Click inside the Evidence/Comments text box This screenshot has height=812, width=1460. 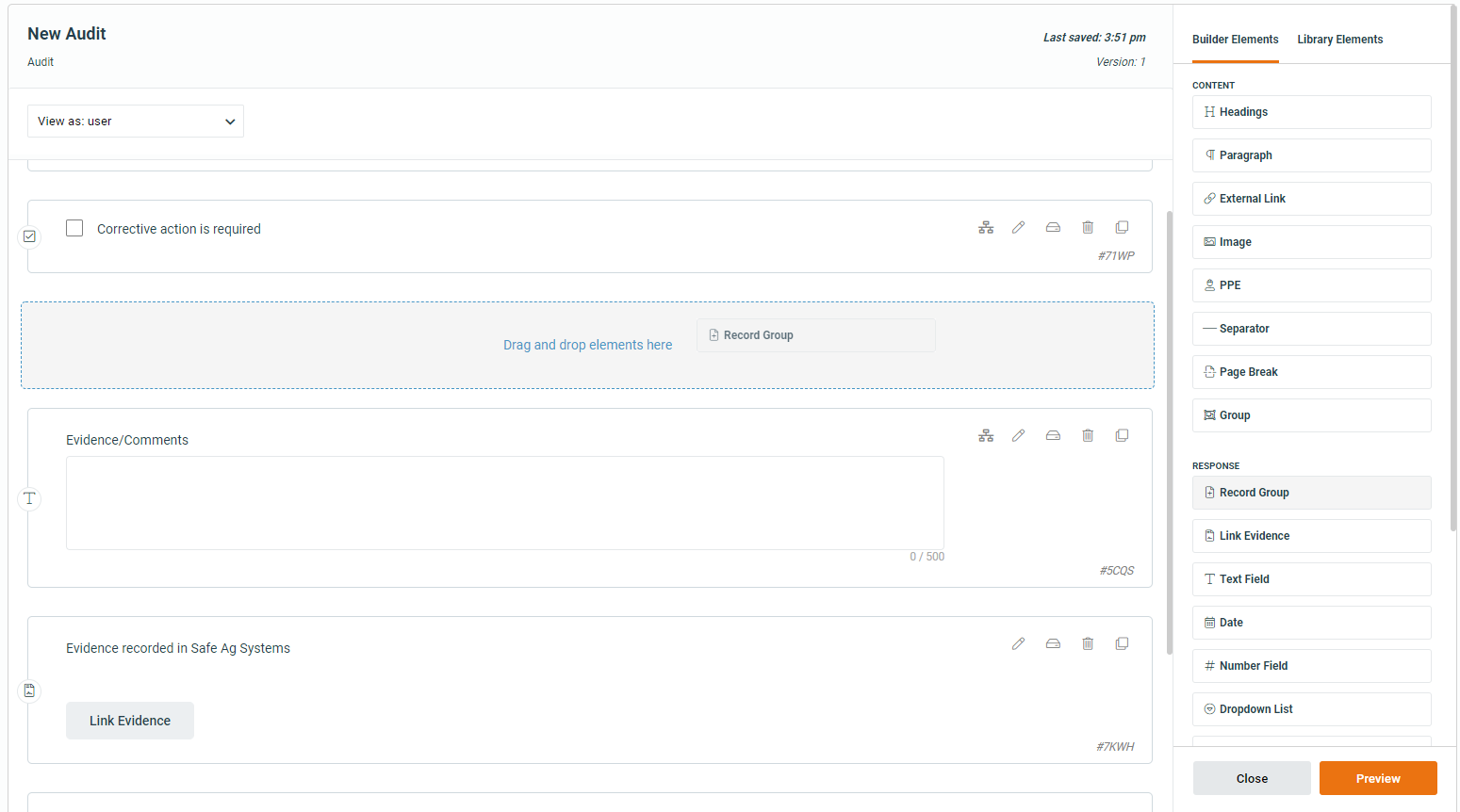point(504,502)
